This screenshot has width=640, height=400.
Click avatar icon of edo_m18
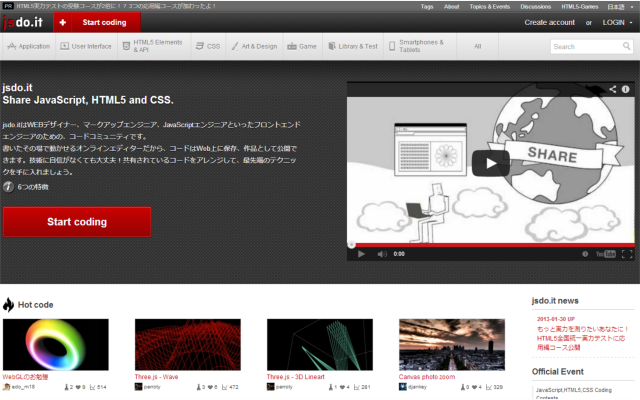click(7, 387)
